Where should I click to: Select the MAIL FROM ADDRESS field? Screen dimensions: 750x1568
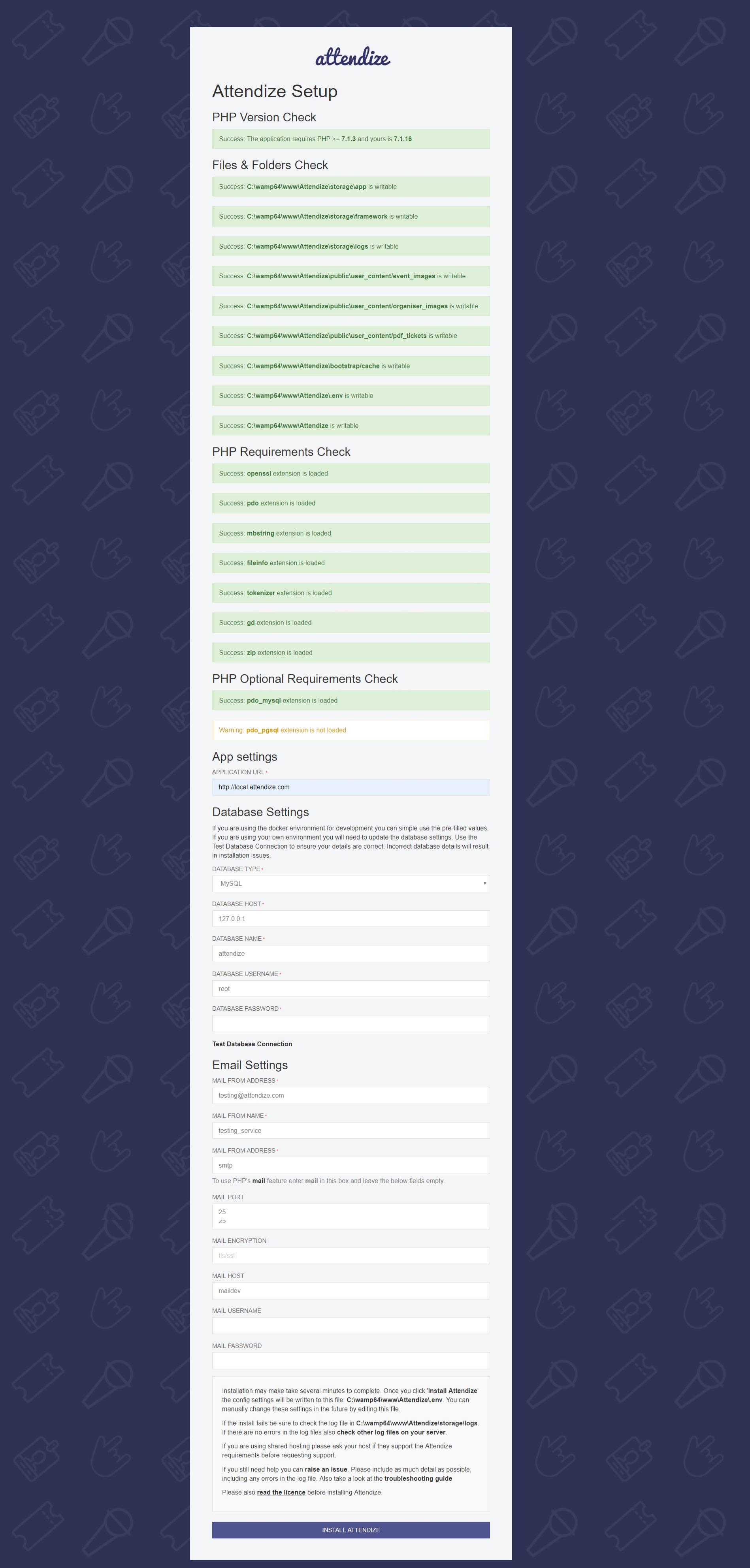[351, 1095]
